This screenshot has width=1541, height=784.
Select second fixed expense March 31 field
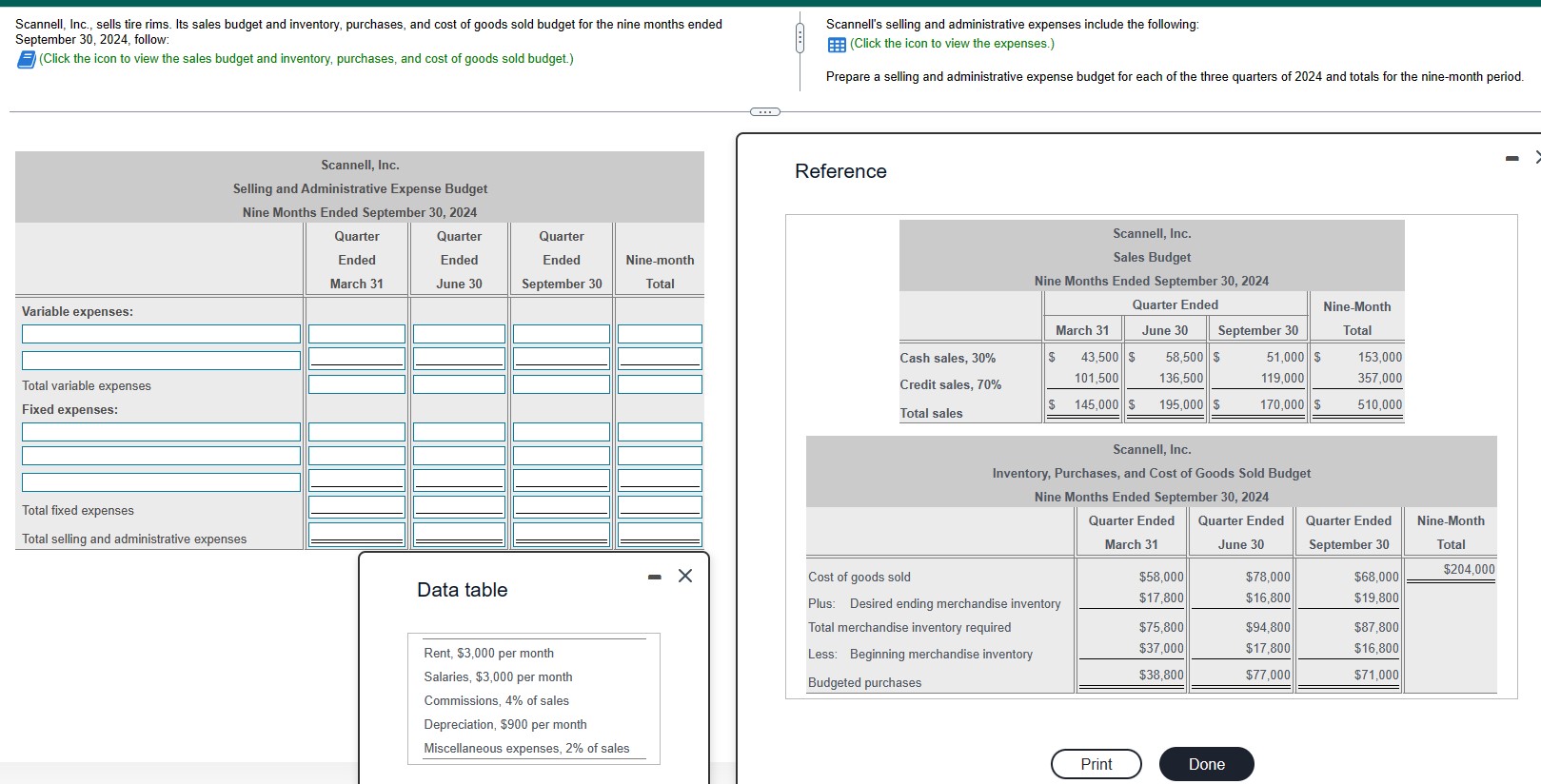[357, 456]
